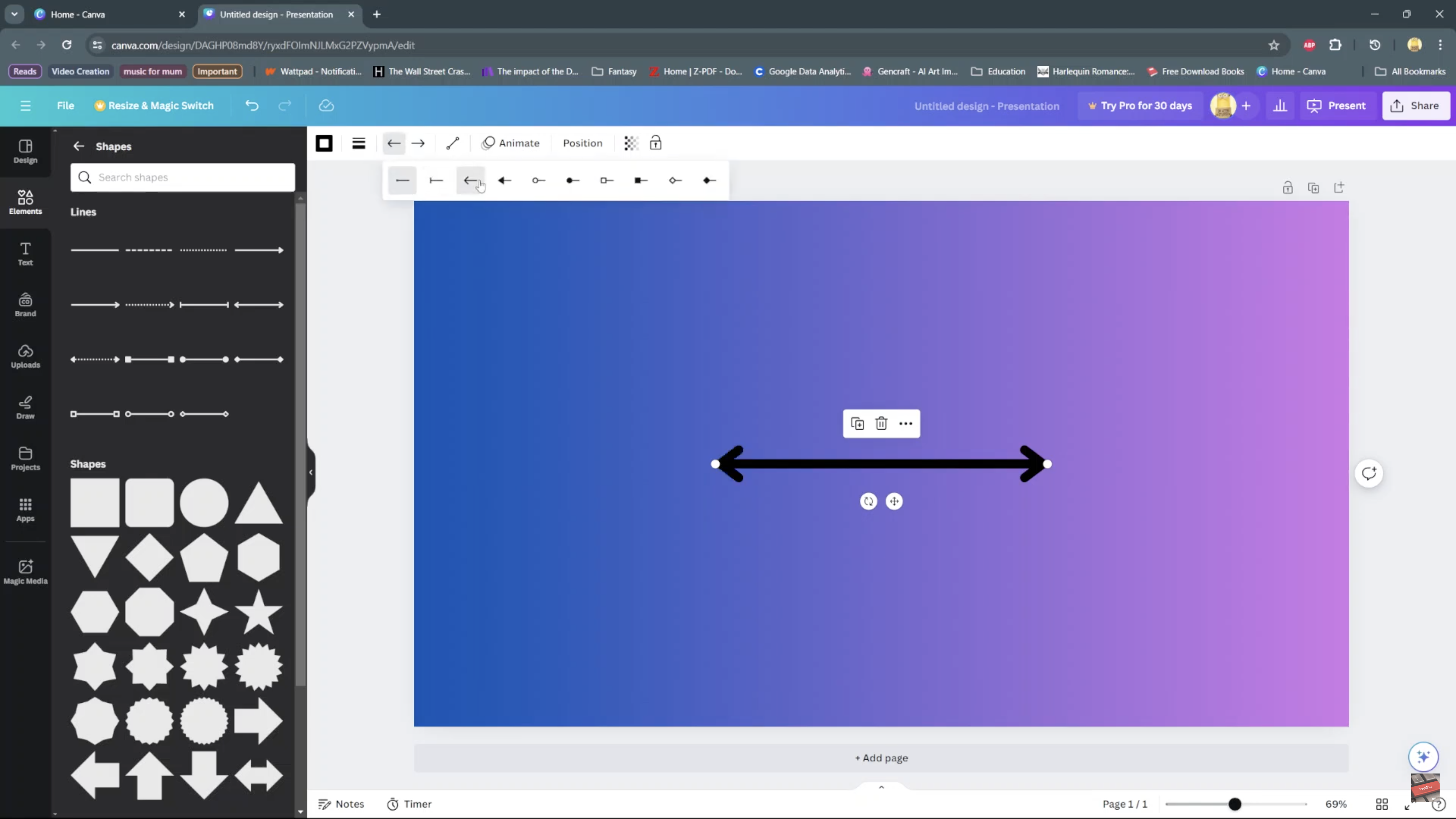Open the Text panel in sidebar

pyautogui.click(x=26, y=254)
